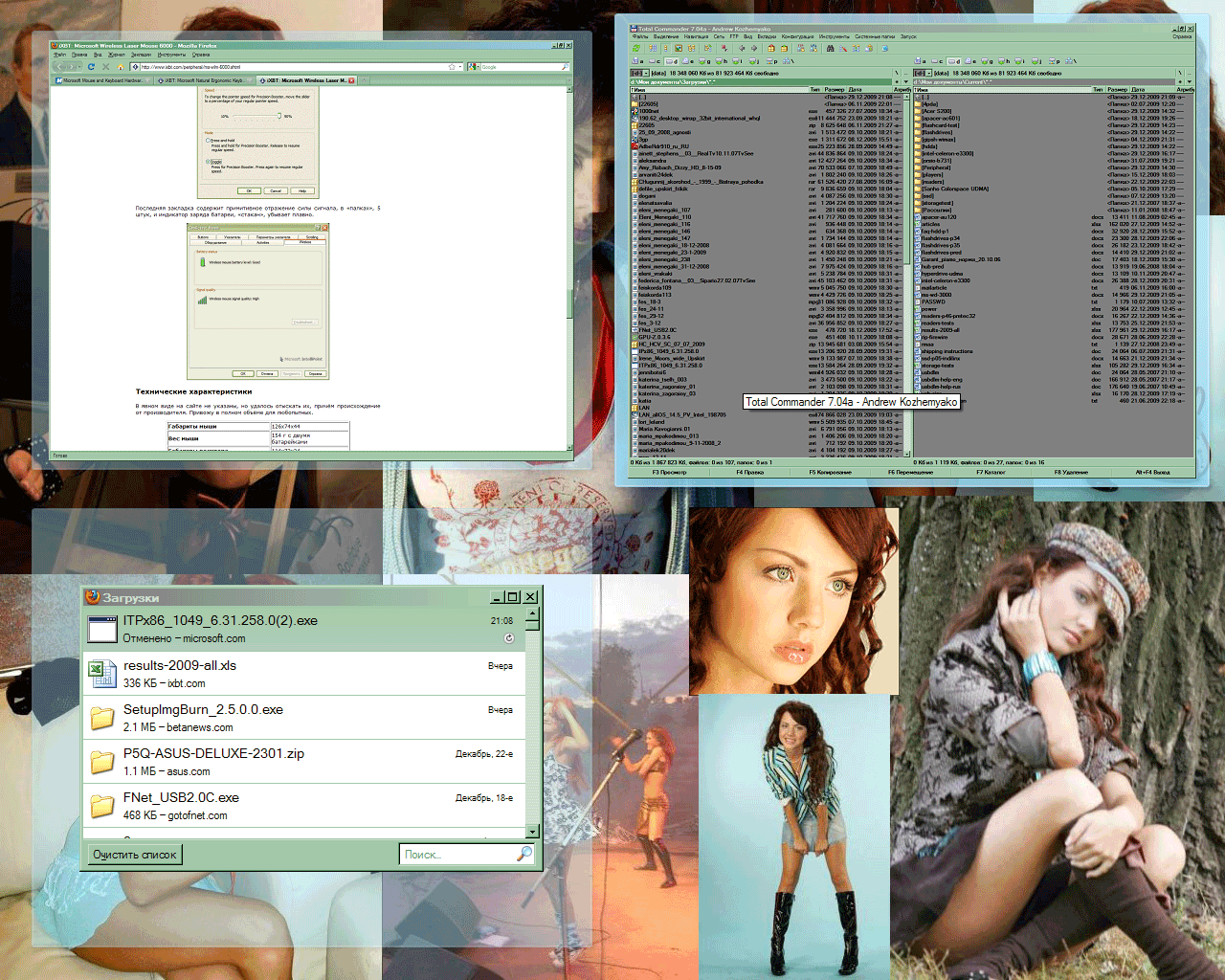Click the F6 Перемещение button

(x=910, y=472)
